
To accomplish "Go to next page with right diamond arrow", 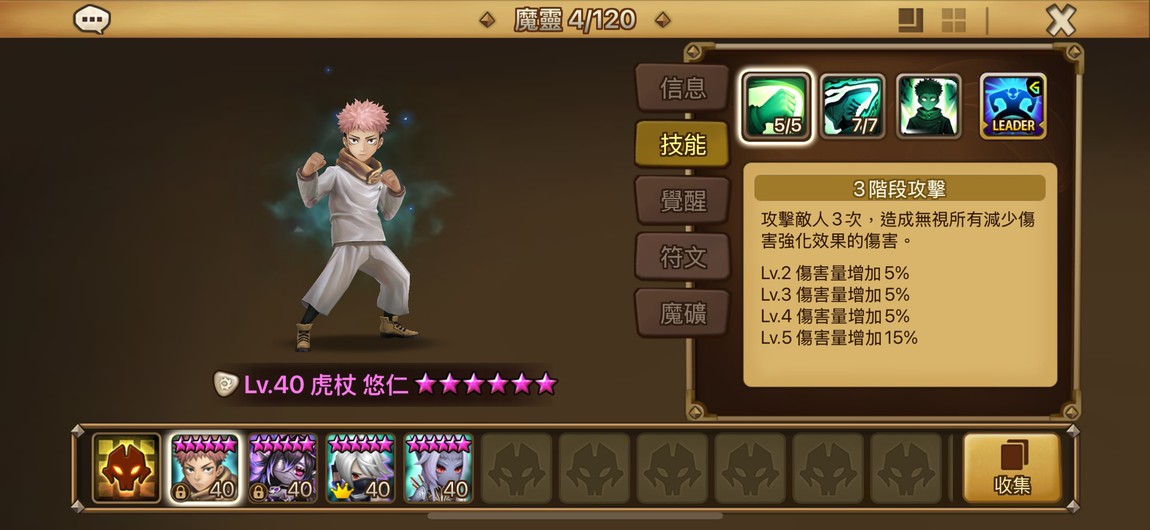I will coord(662,20).
